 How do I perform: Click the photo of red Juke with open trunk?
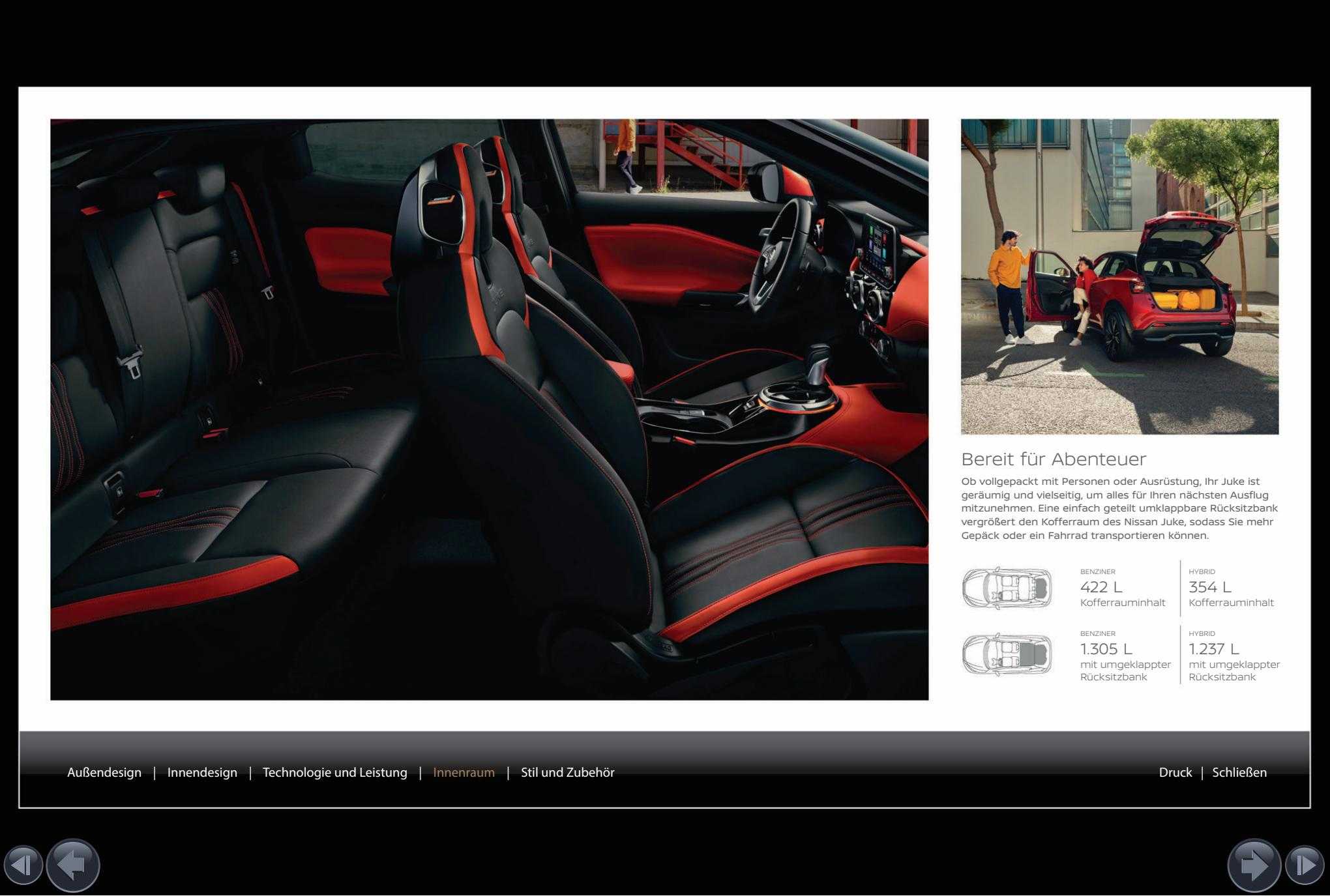pyautogui.click(x=1119, y=276)
